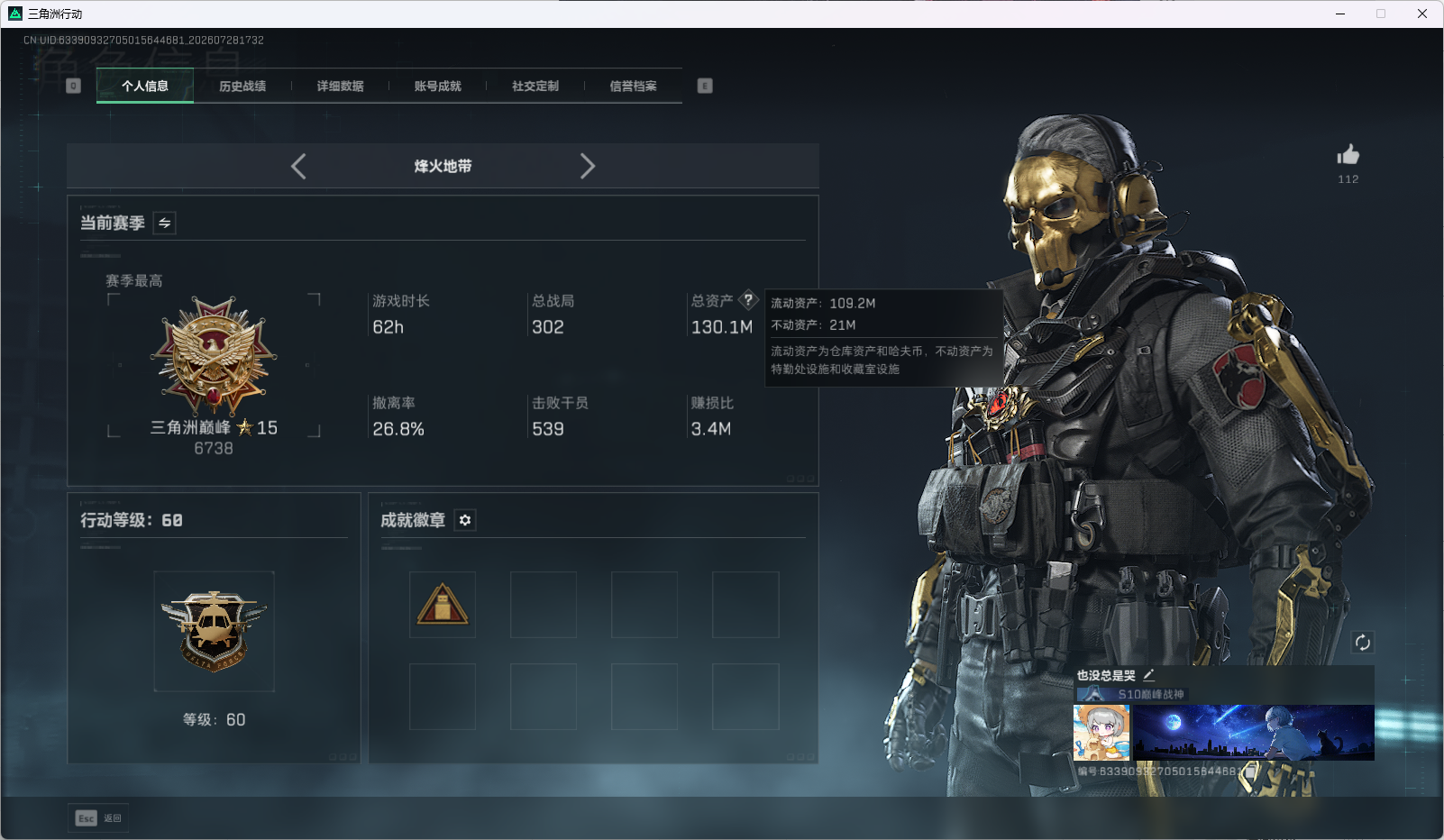Click the right arrow beside 烽火地带
The width and height of the screenshot is (1444, 840).
tap(588, 166)
